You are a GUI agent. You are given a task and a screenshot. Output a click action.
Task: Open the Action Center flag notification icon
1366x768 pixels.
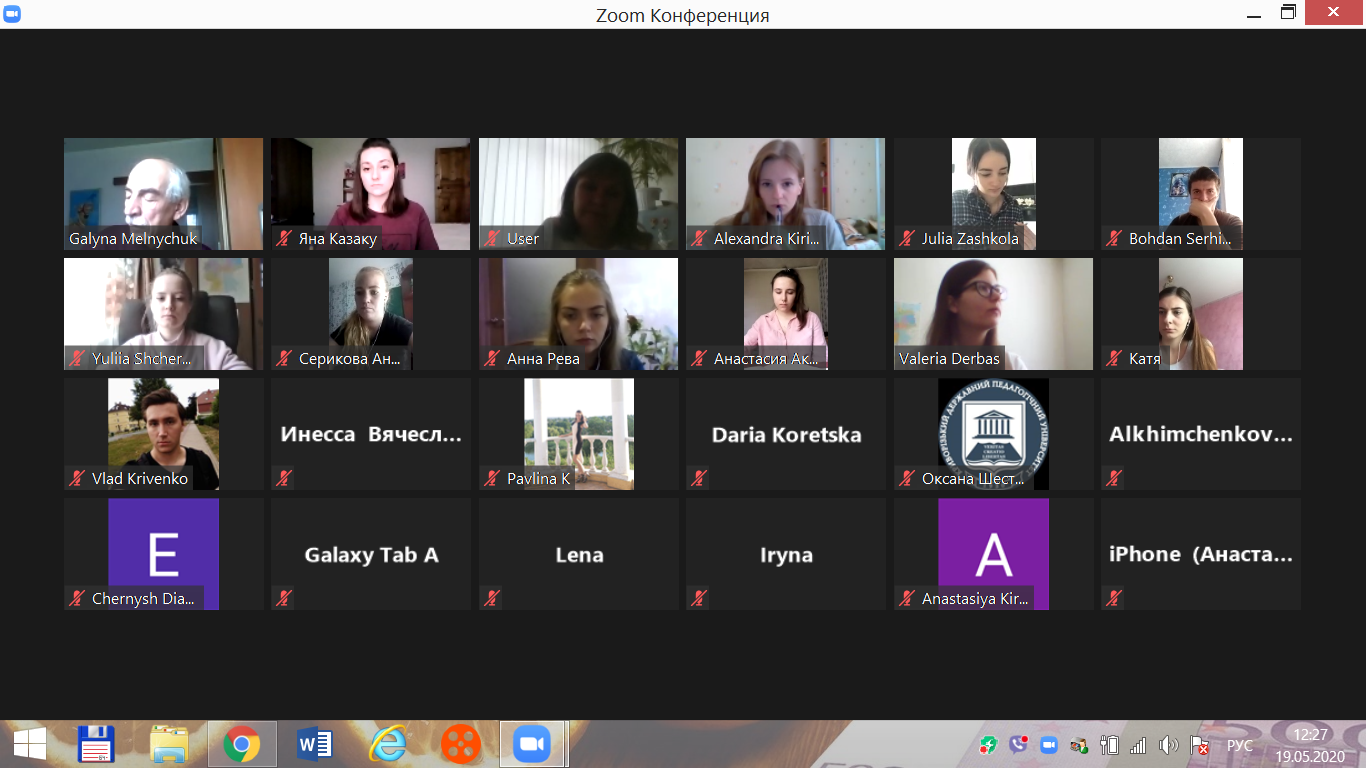point(1199,745)
